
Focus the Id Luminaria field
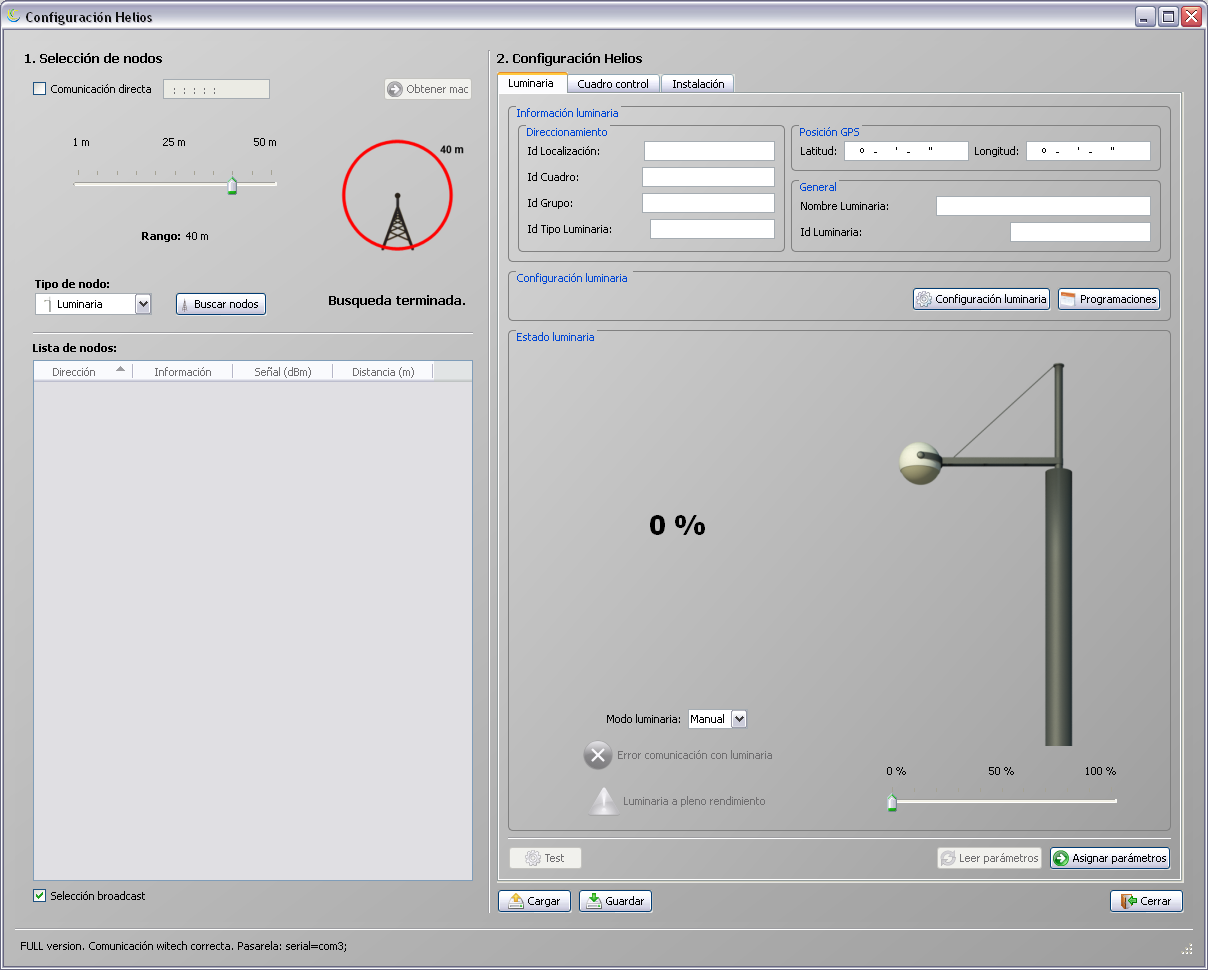pyautogui.click(x=1080, y=232)
